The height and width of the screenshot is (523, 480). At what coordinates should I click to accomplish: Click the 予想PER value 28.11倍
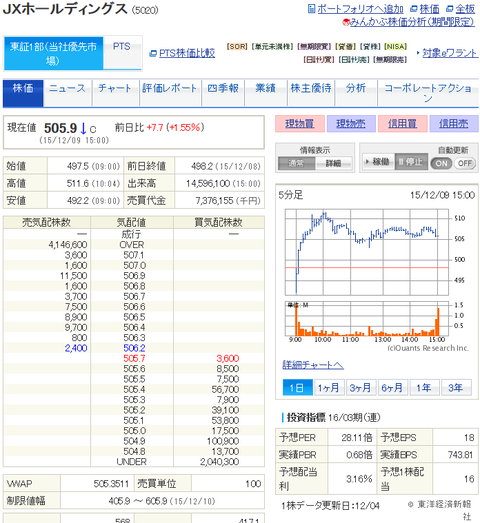(357, 438)
